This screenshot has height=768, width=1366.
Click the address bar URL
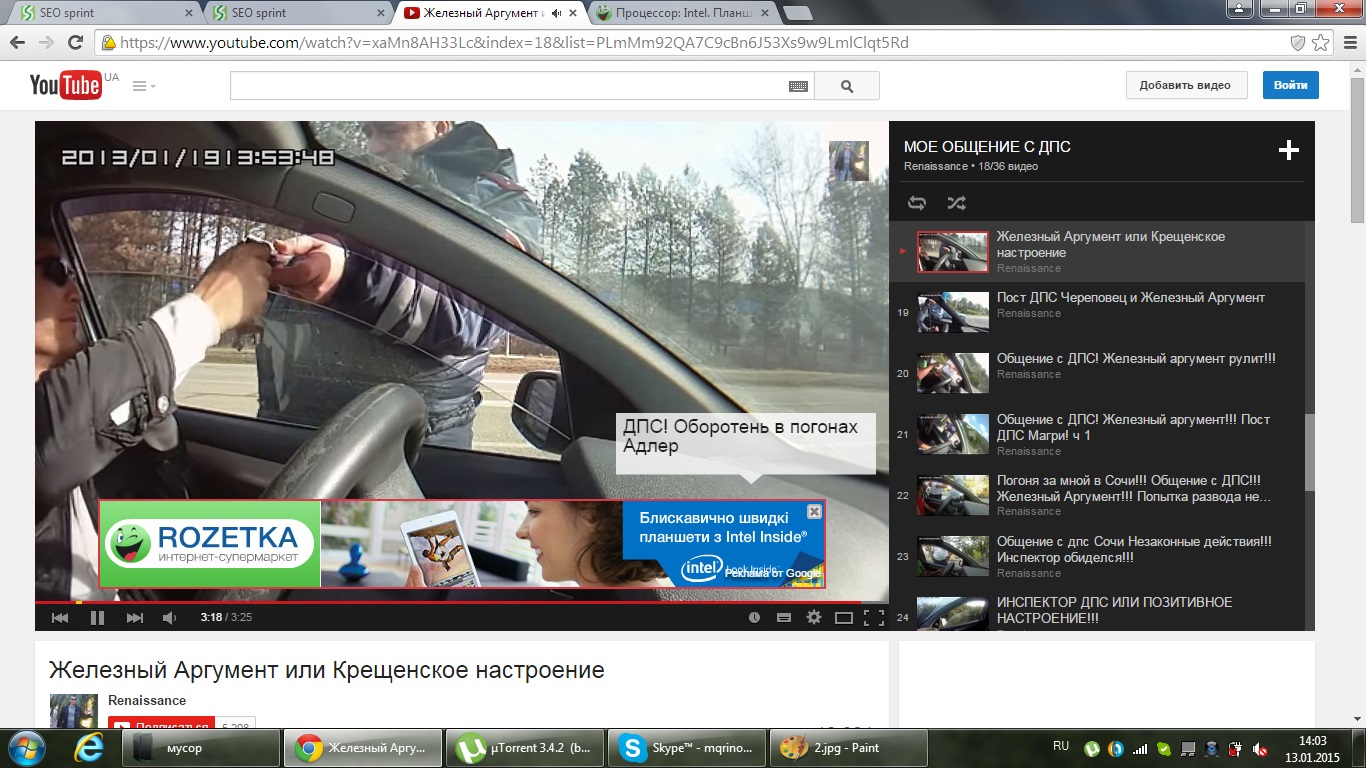513,43
